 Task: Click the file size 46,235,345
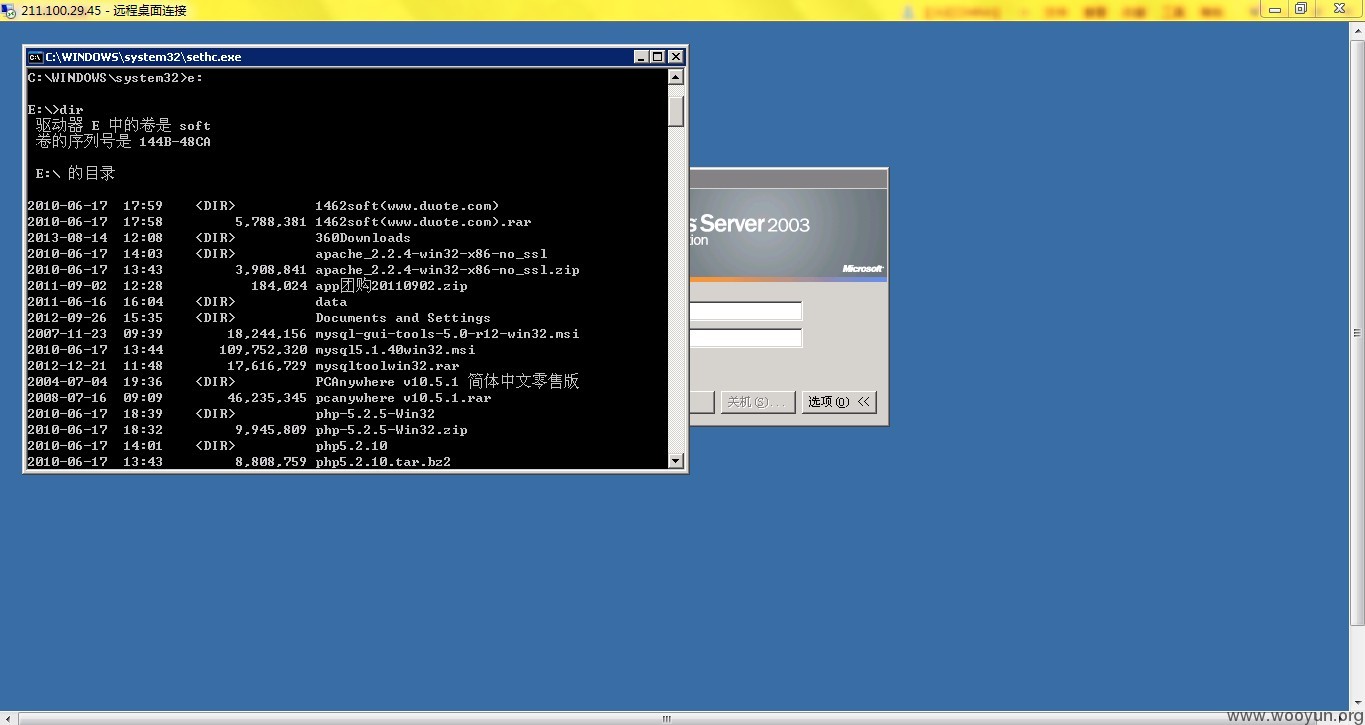[267, 397]
